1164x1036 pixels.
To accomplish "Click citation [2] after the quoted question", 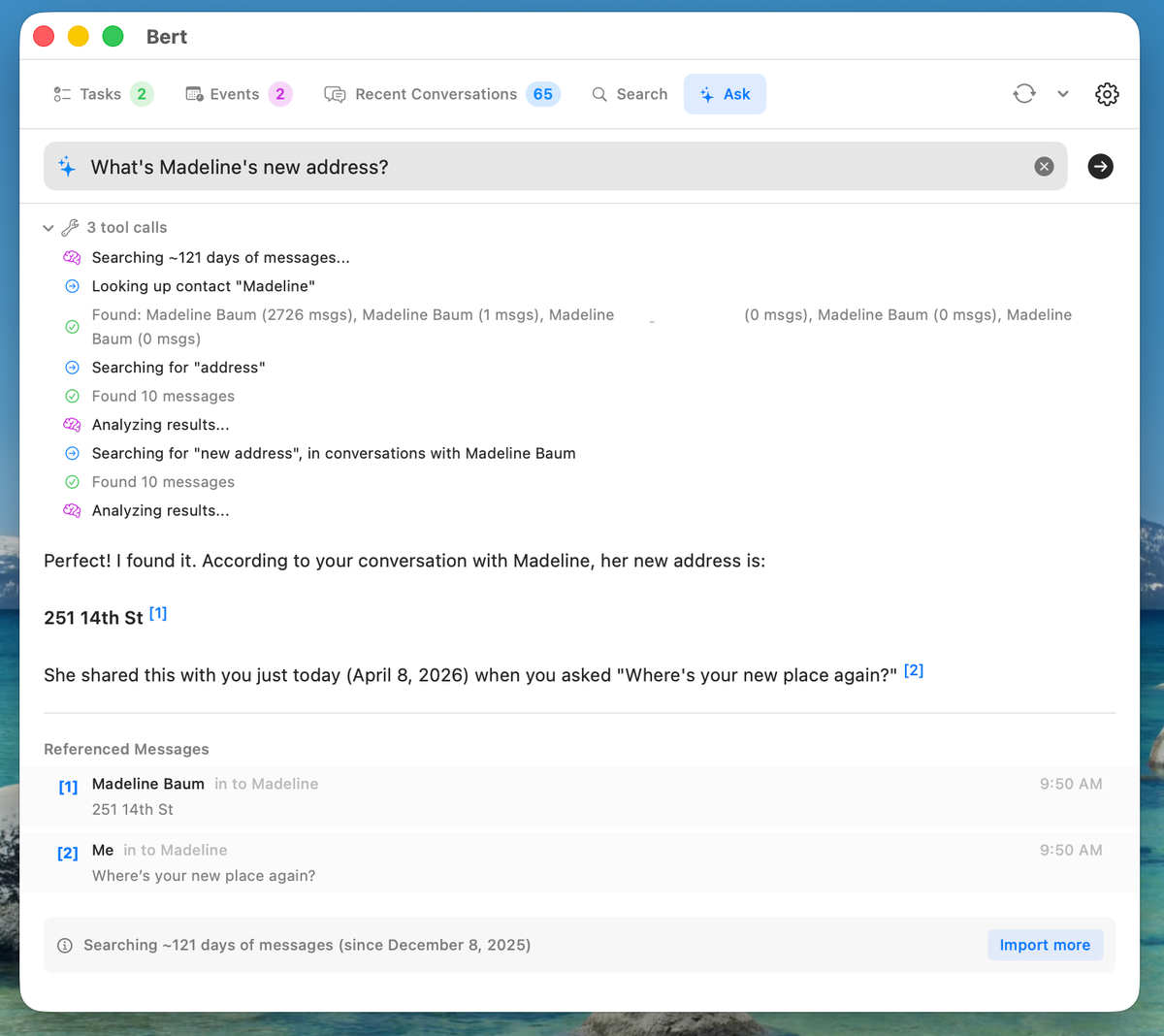I will tap(914, 670).
